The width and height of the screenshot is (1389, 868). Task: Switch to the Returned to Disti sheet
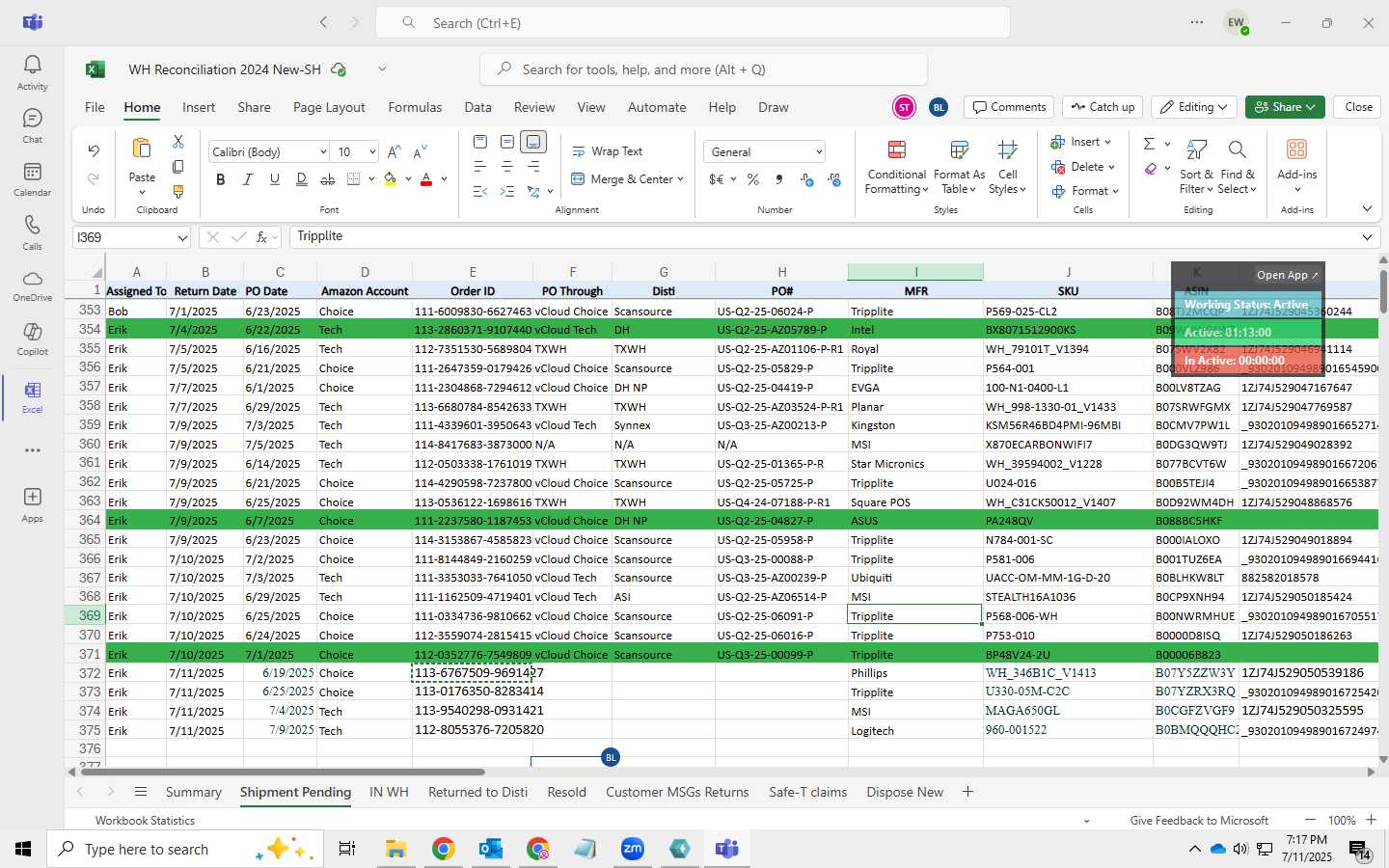click(x=477, y=792)
